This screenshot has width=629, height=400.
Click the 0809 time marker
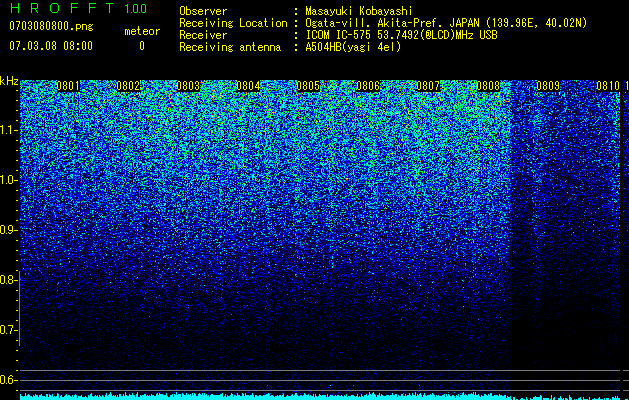[548, 86]
